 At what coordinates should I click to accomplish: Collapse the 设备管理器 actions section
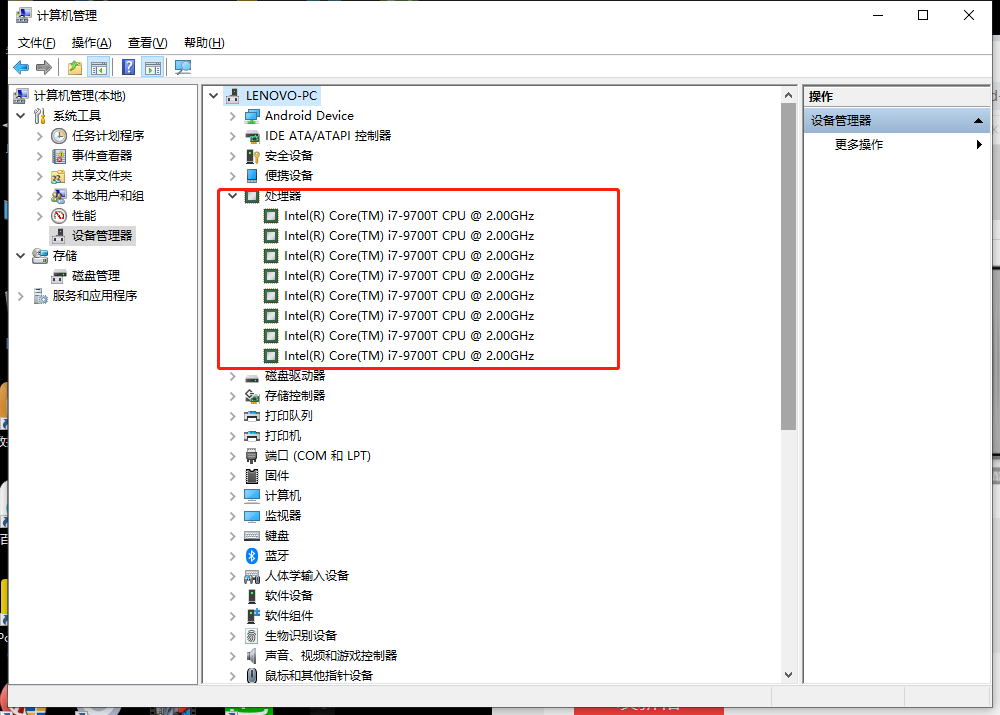click(x=978, y=121)
